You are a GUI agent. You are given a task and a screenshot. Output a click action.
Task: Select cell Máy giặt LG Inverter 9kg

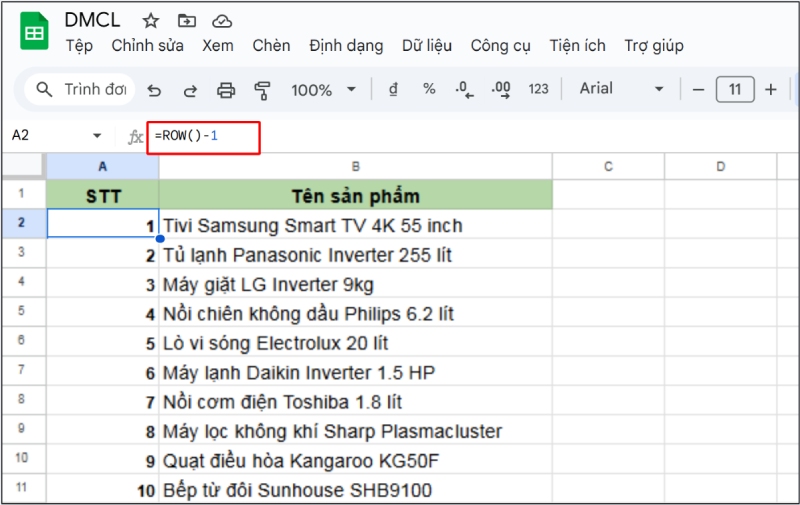[356, 283]
